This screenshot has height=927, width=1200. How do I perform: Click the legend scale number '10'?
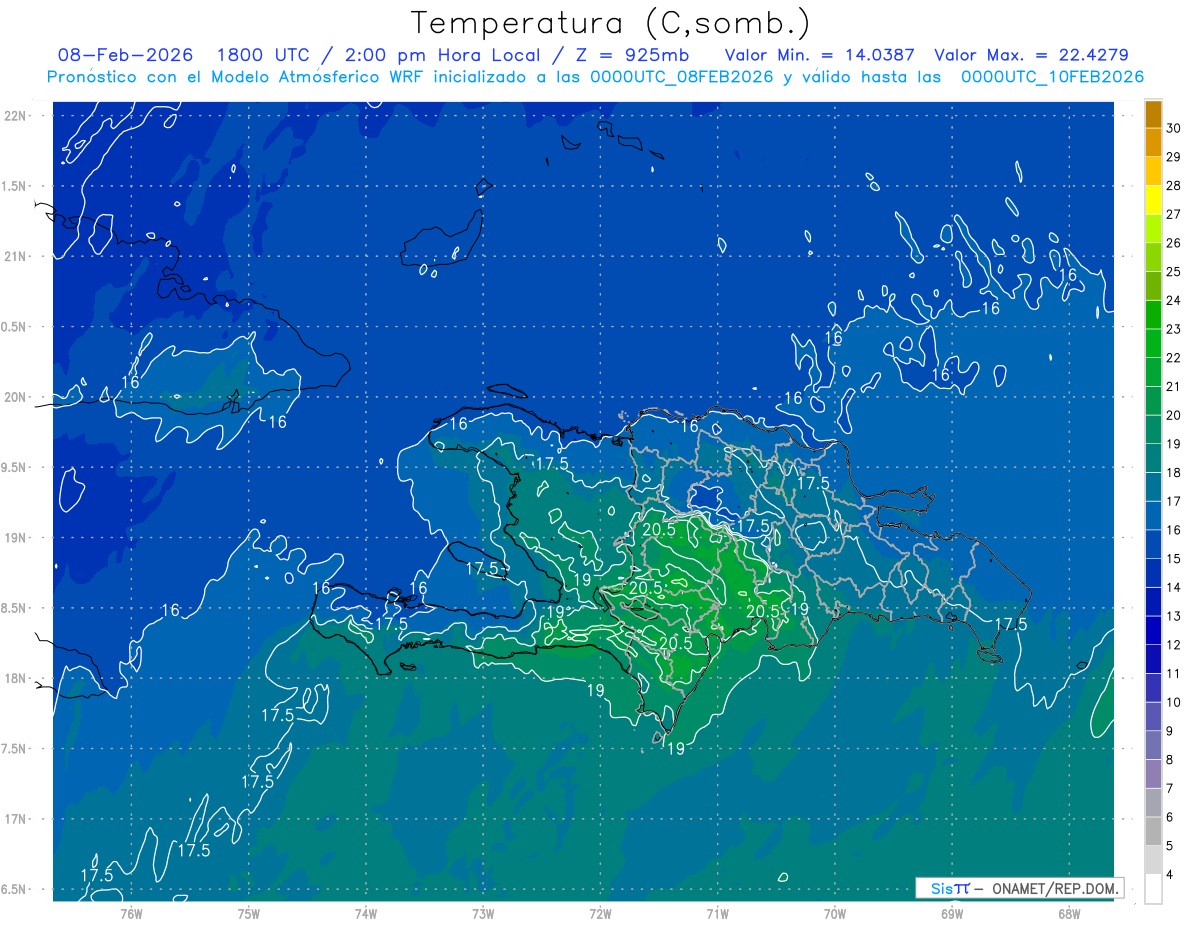click(x=1174, y=702)
